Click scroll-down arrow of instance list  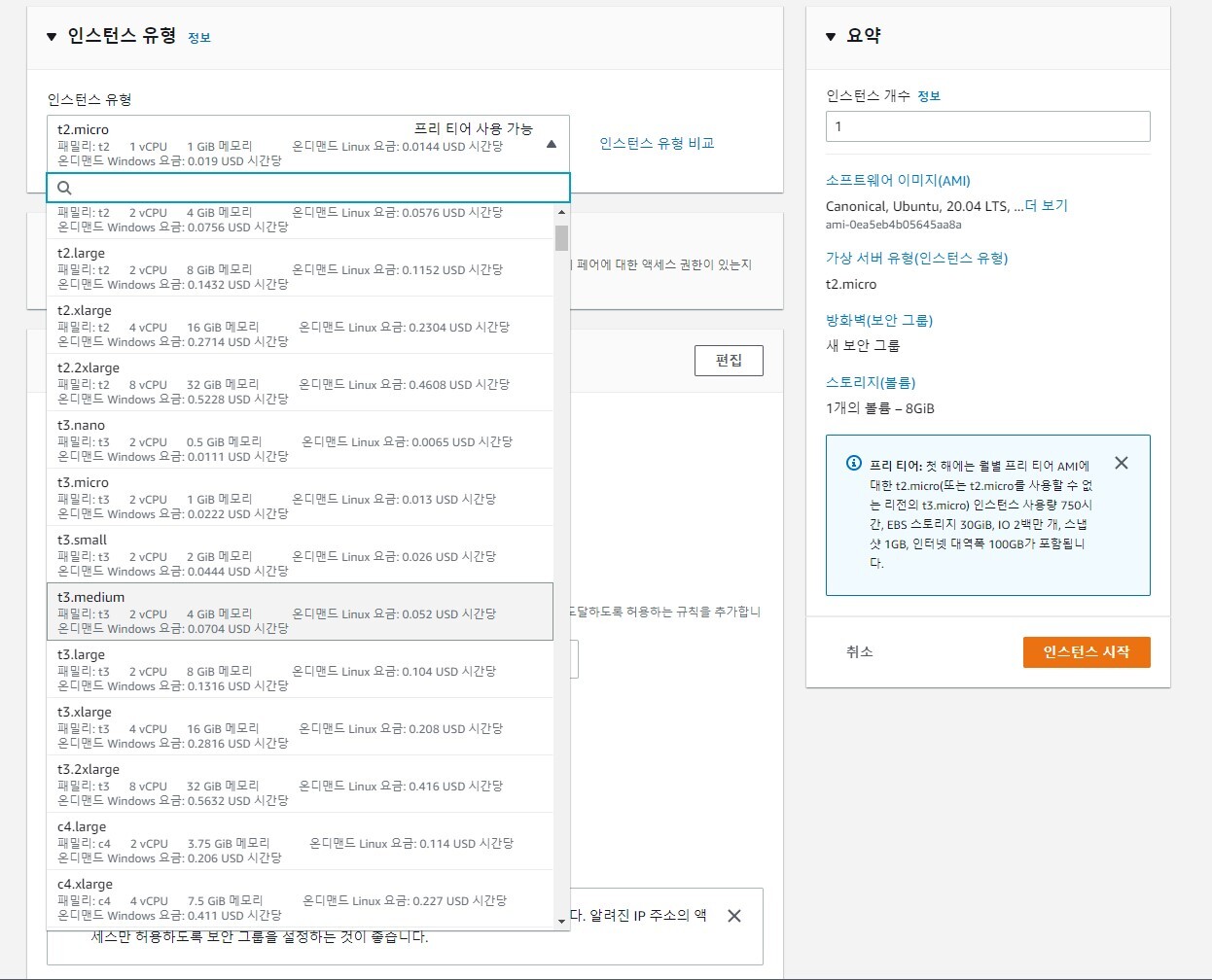coord(561,921)
